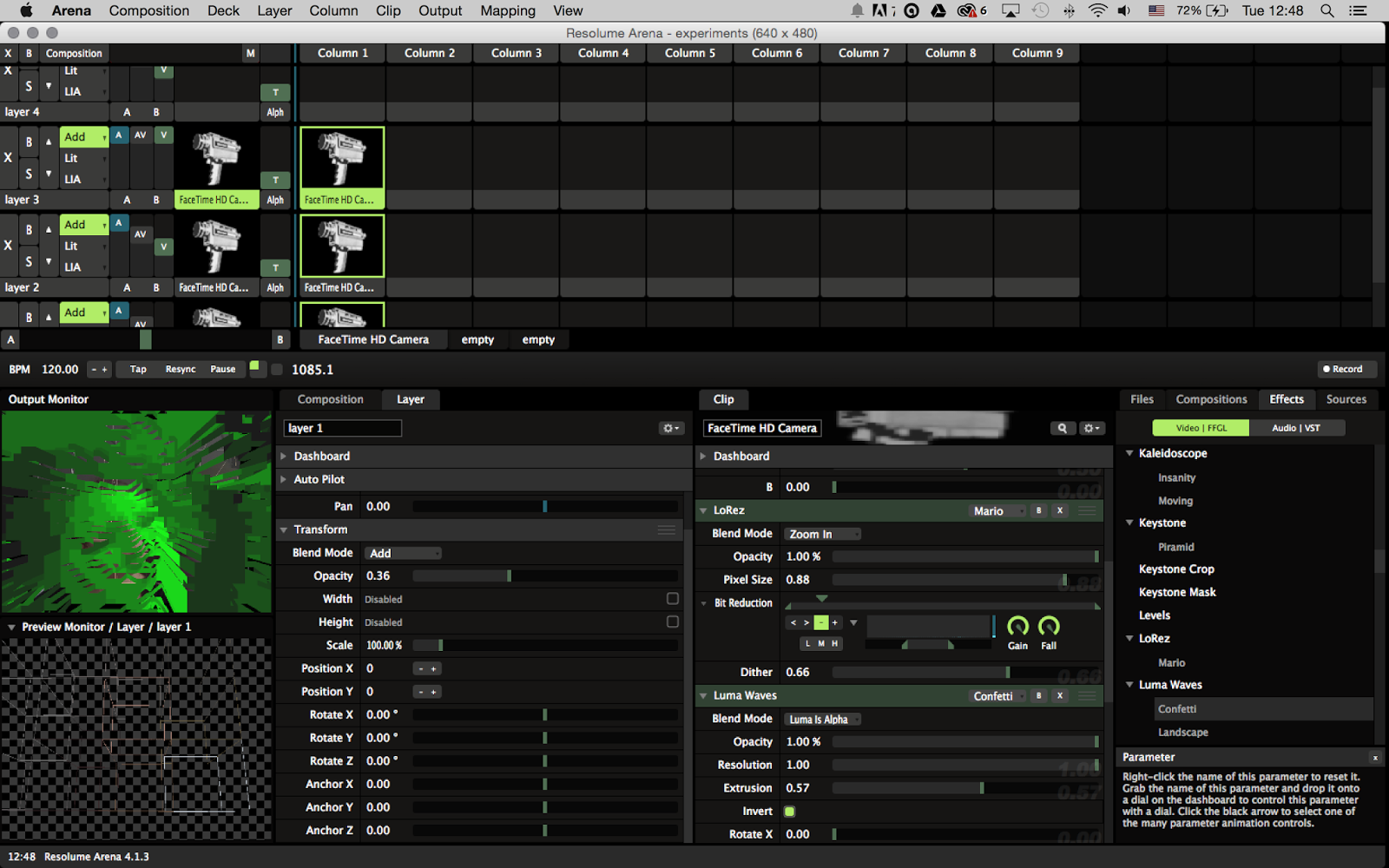This screenshot has height=868, width=1389.
Task: Toggle the composition M button
Action: [x=251, y=53]
